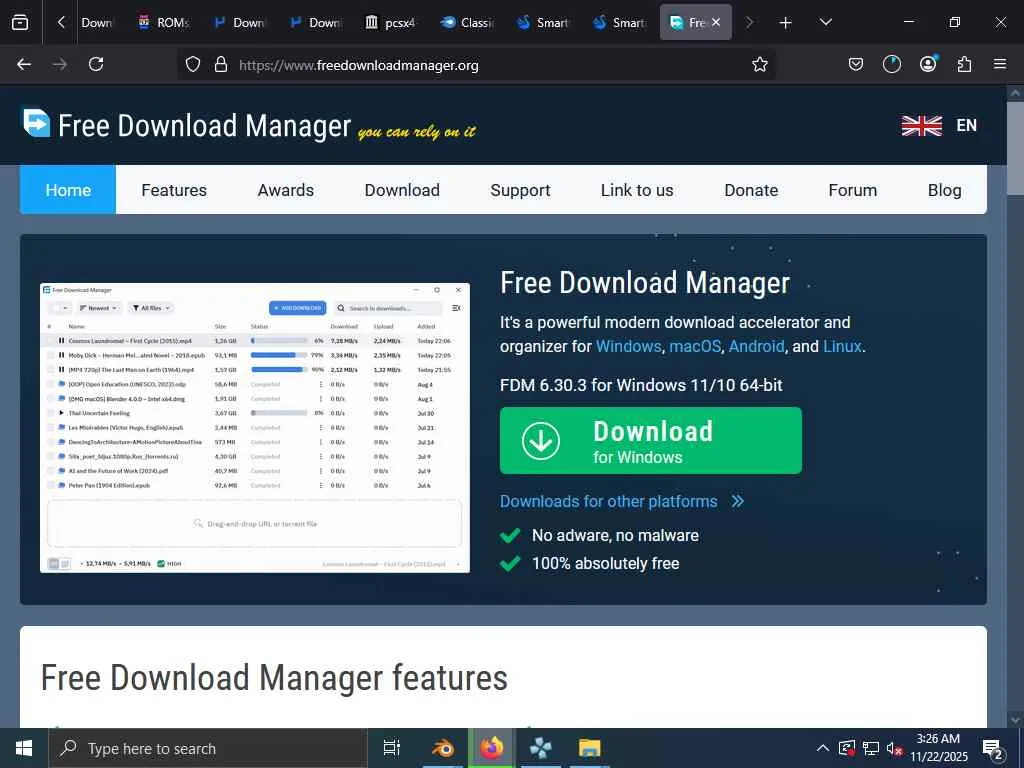Open the pinwheel app on taskbar
1024x768 pixels.
541,748
